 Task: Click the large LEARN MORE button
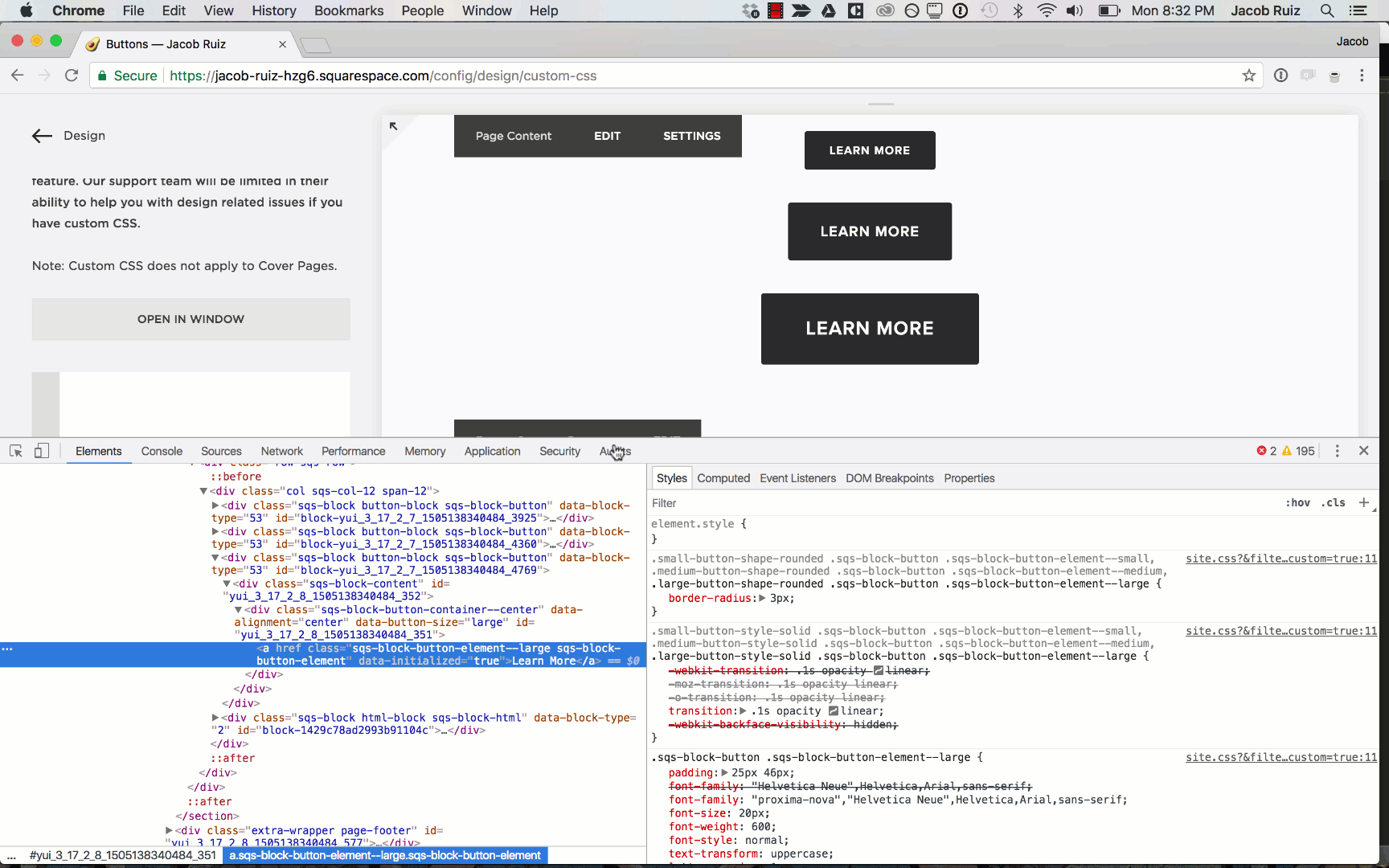point(870,329)
